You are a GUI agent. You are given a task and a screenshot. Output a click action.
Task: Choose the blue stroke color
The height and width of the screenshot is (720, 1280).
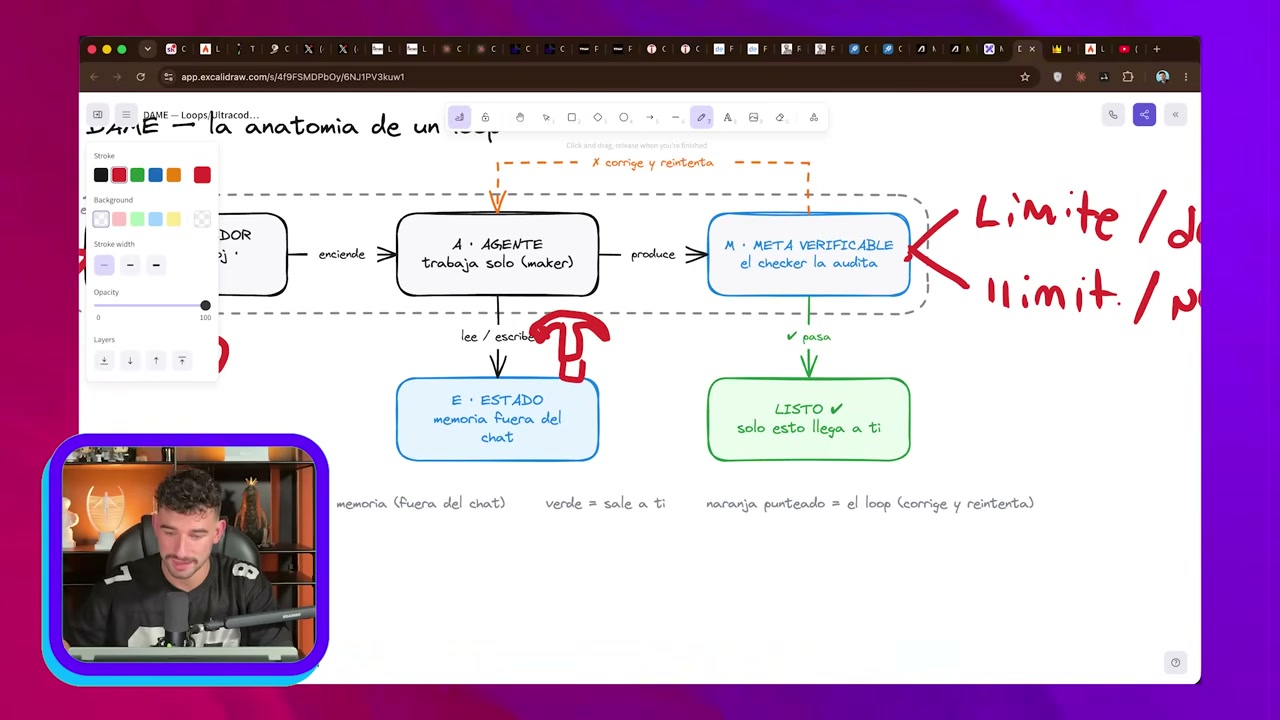tap(155, 175)
